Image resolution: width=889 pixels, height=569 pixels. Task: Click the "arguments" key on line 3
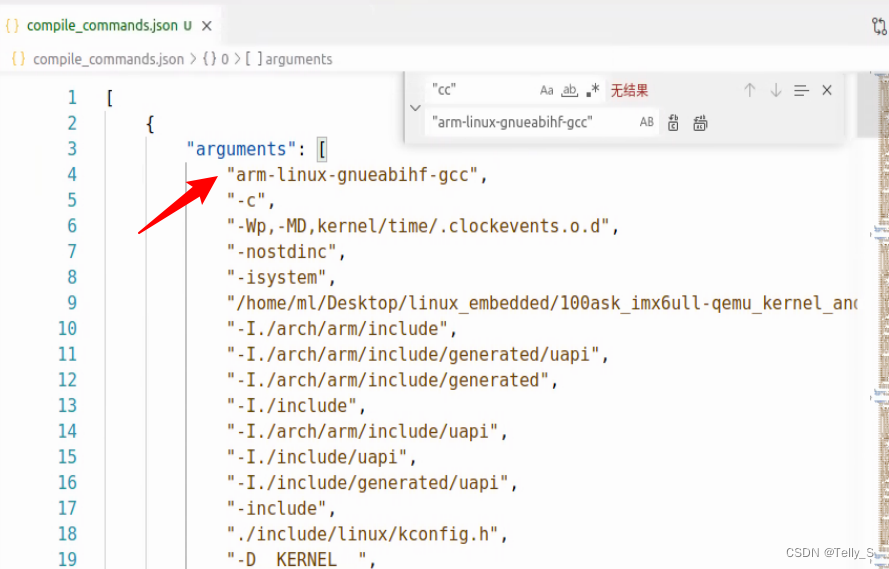coord(242,149)
